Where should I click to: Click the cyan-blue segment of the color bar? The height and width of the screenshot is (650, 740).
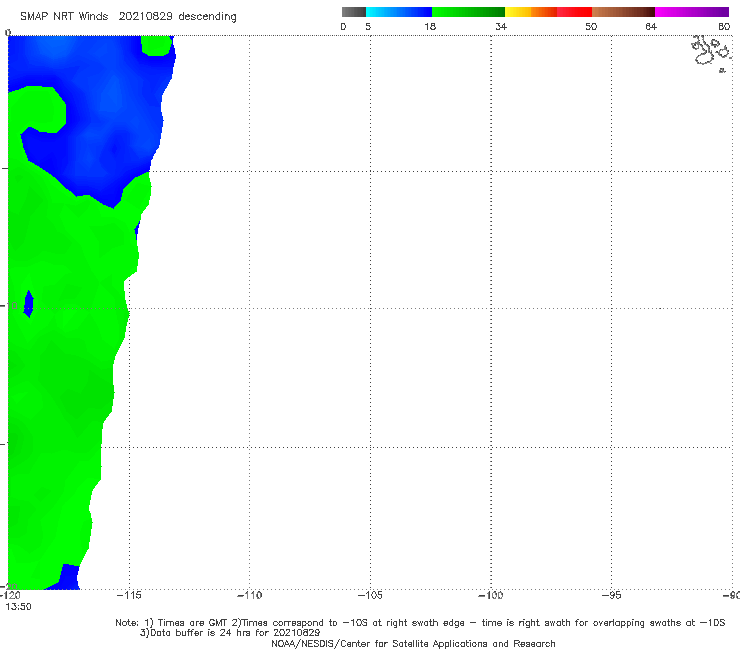399,12
